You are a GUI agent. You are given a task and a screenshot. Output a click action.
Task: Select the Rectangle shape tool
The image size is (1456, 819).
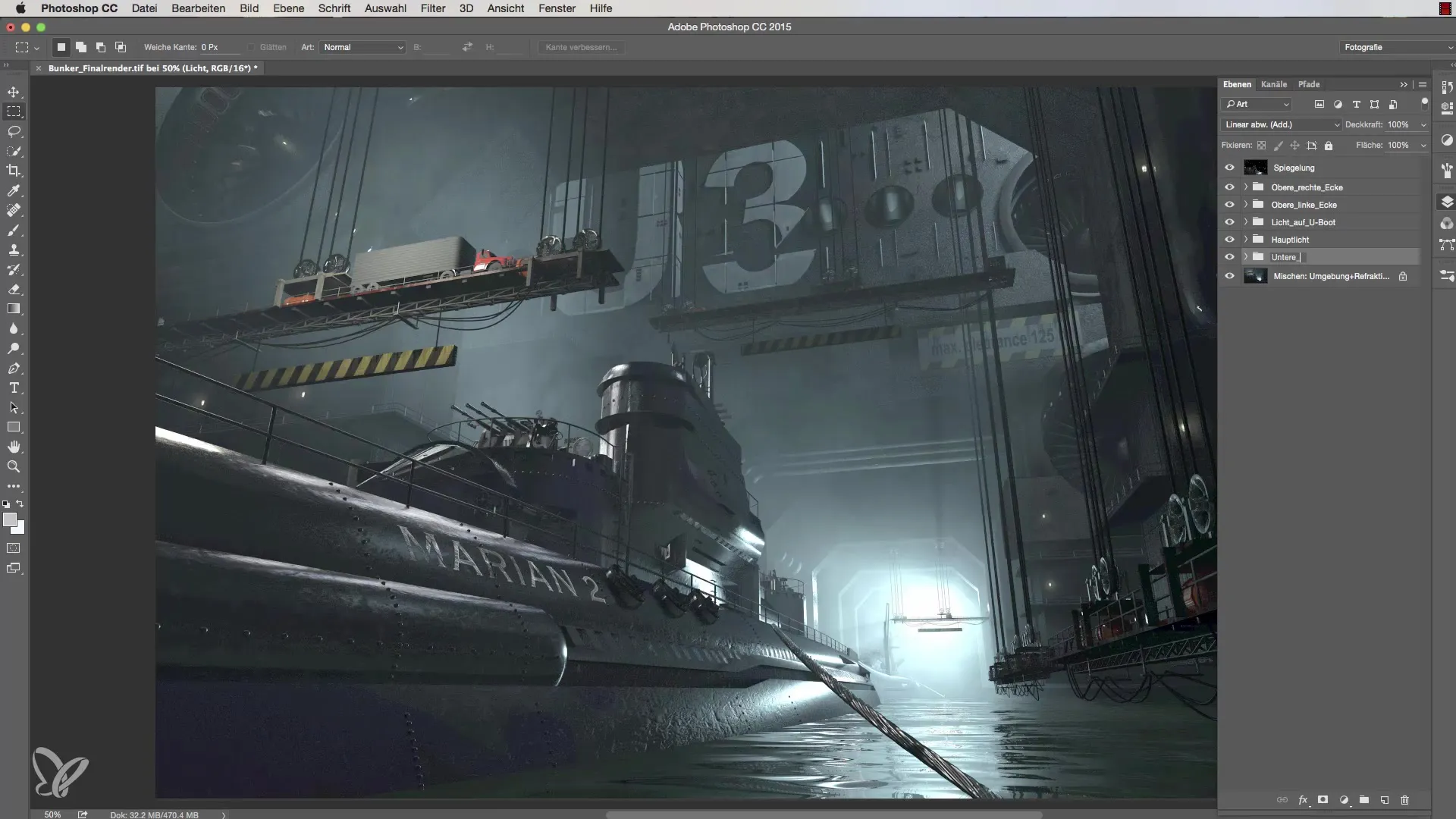point(14,427)
